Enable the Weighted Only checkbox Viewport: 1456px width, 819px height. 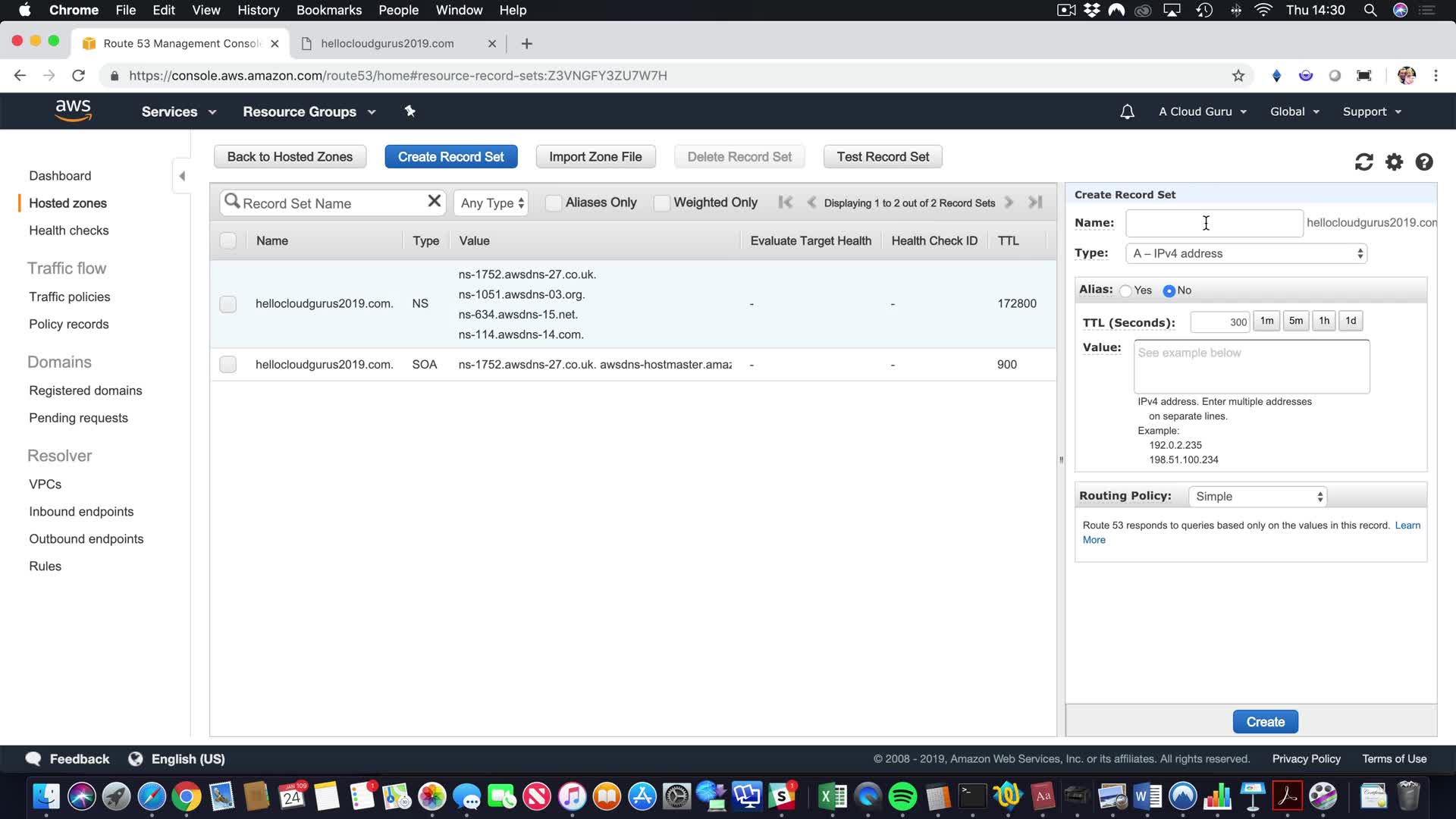[662, 202]
